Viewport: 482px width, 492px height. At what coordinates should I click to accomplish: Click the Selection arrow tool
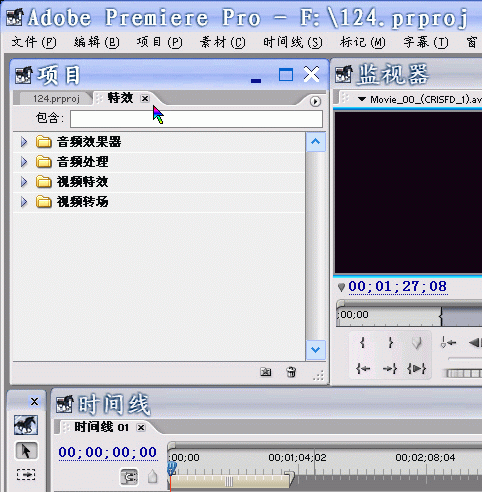26,451
